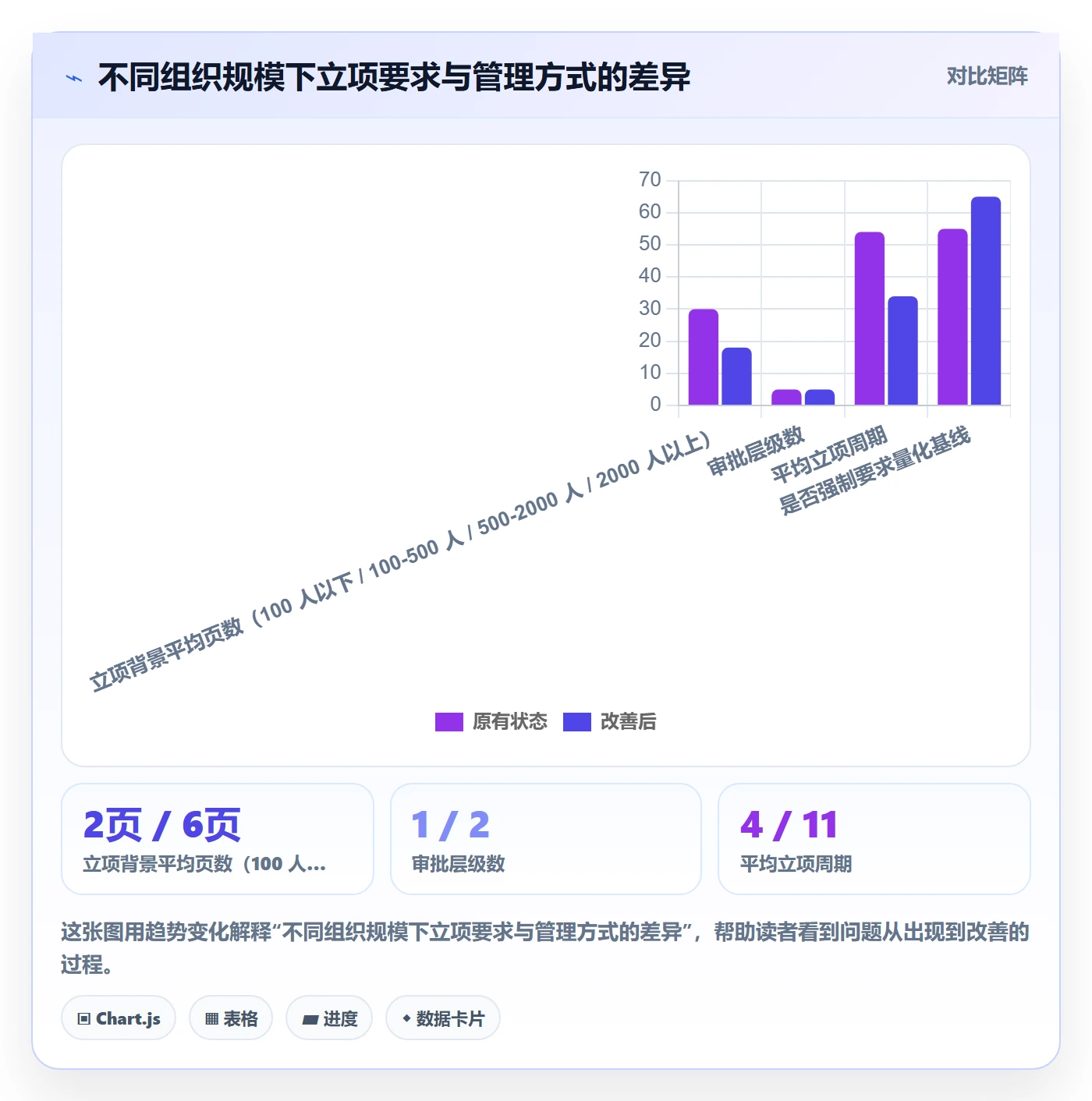
Task: Click the 改善后 legend text
Action: pos(629,722)
